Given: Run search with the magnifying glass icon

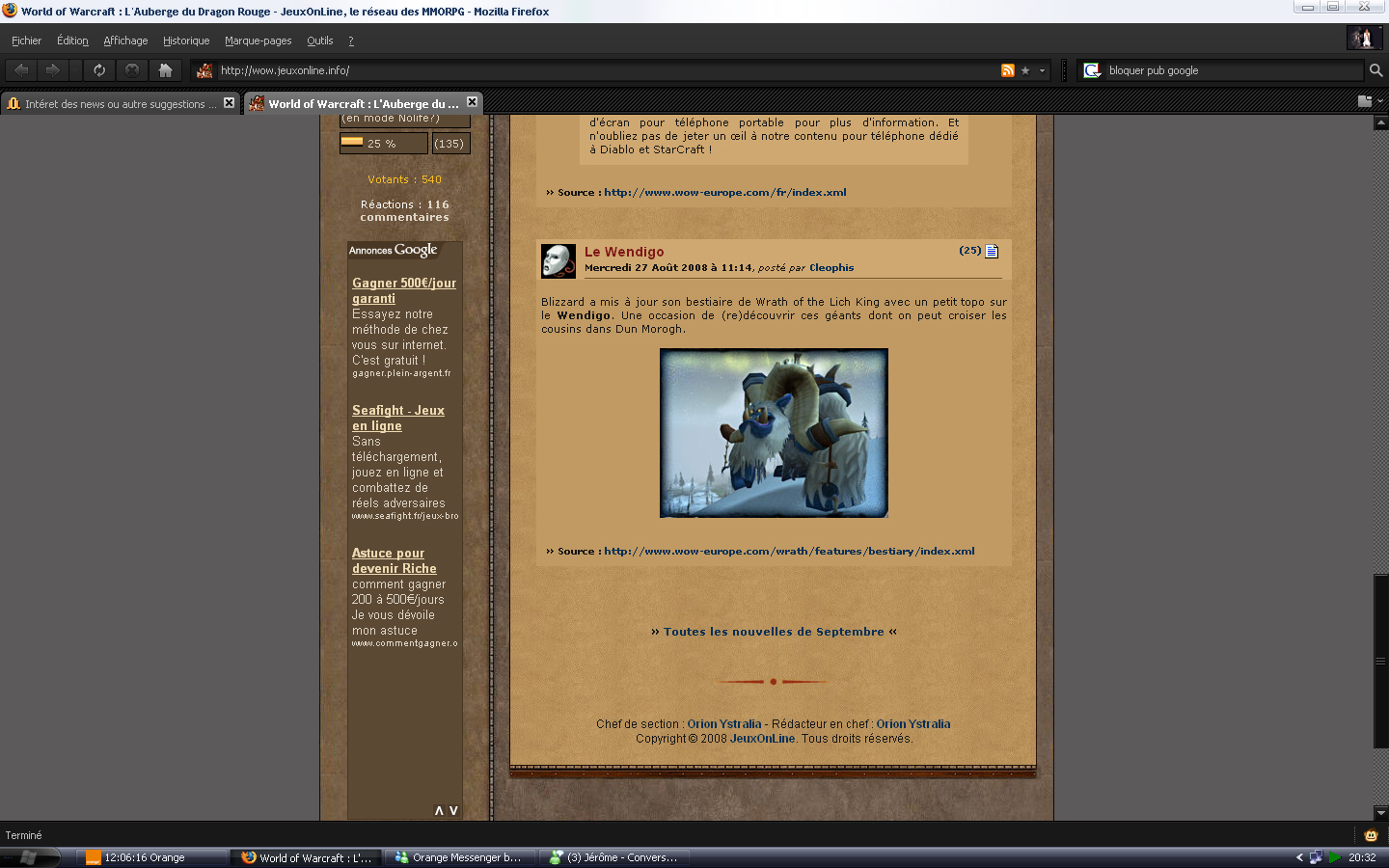Looking at the screenshot, I should [1375, 70].
